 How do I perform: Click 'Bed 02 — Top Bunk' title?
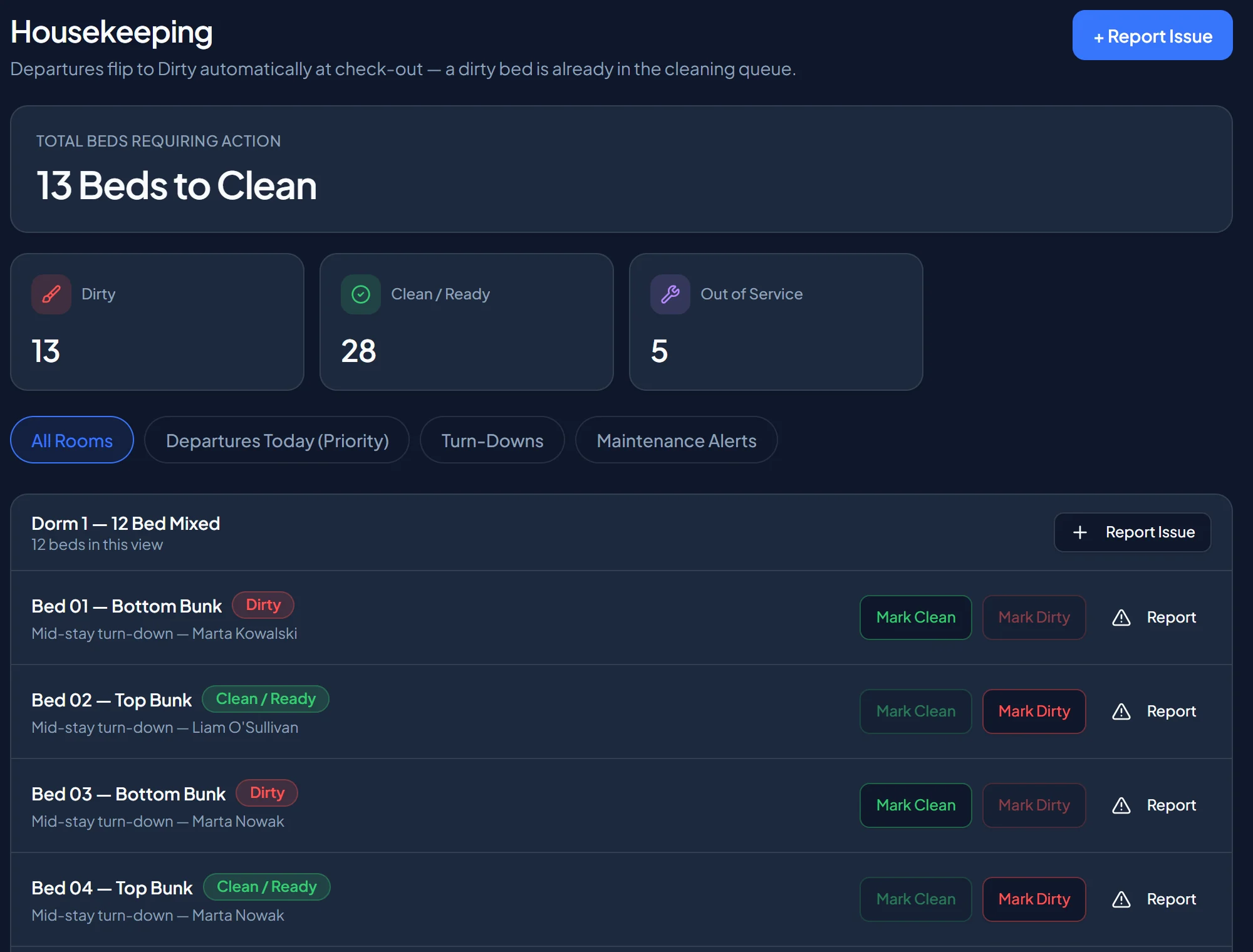(112, 700)
